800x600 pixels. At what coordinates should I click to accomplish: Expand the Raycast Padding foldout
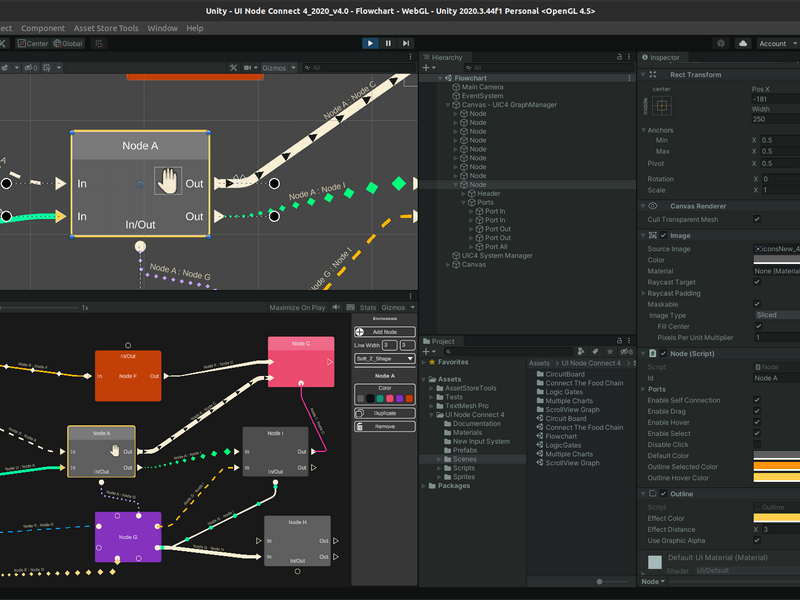click(x=643, y=293)
